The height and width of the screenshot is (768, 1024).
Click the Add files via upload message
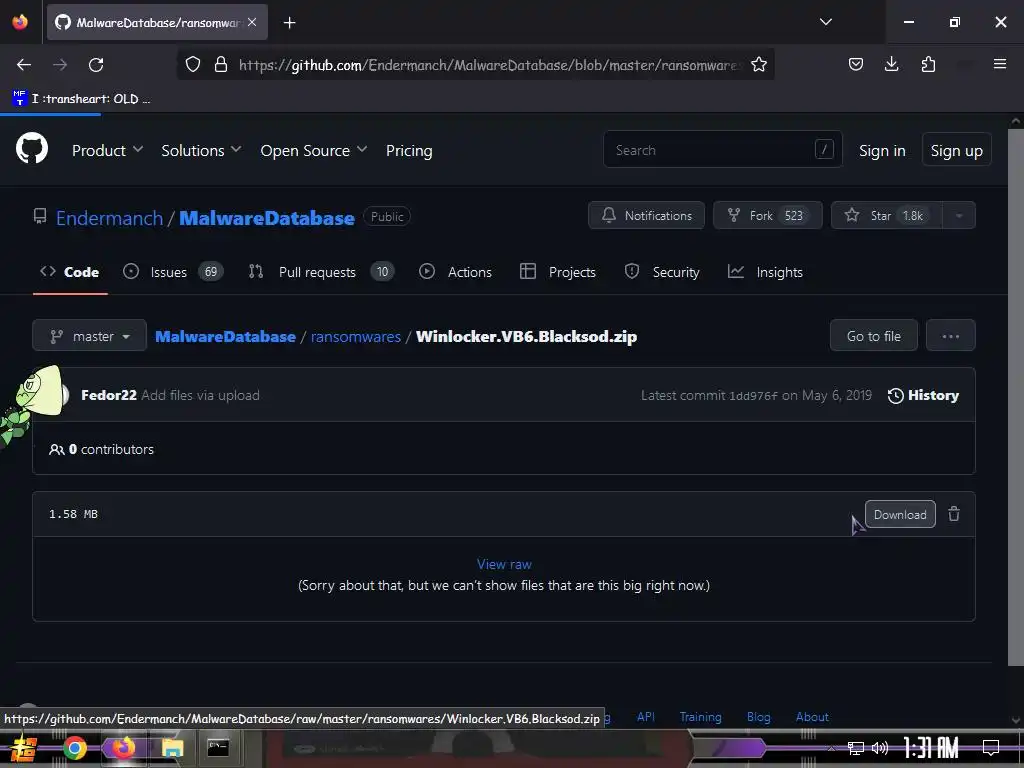point(200,395)
